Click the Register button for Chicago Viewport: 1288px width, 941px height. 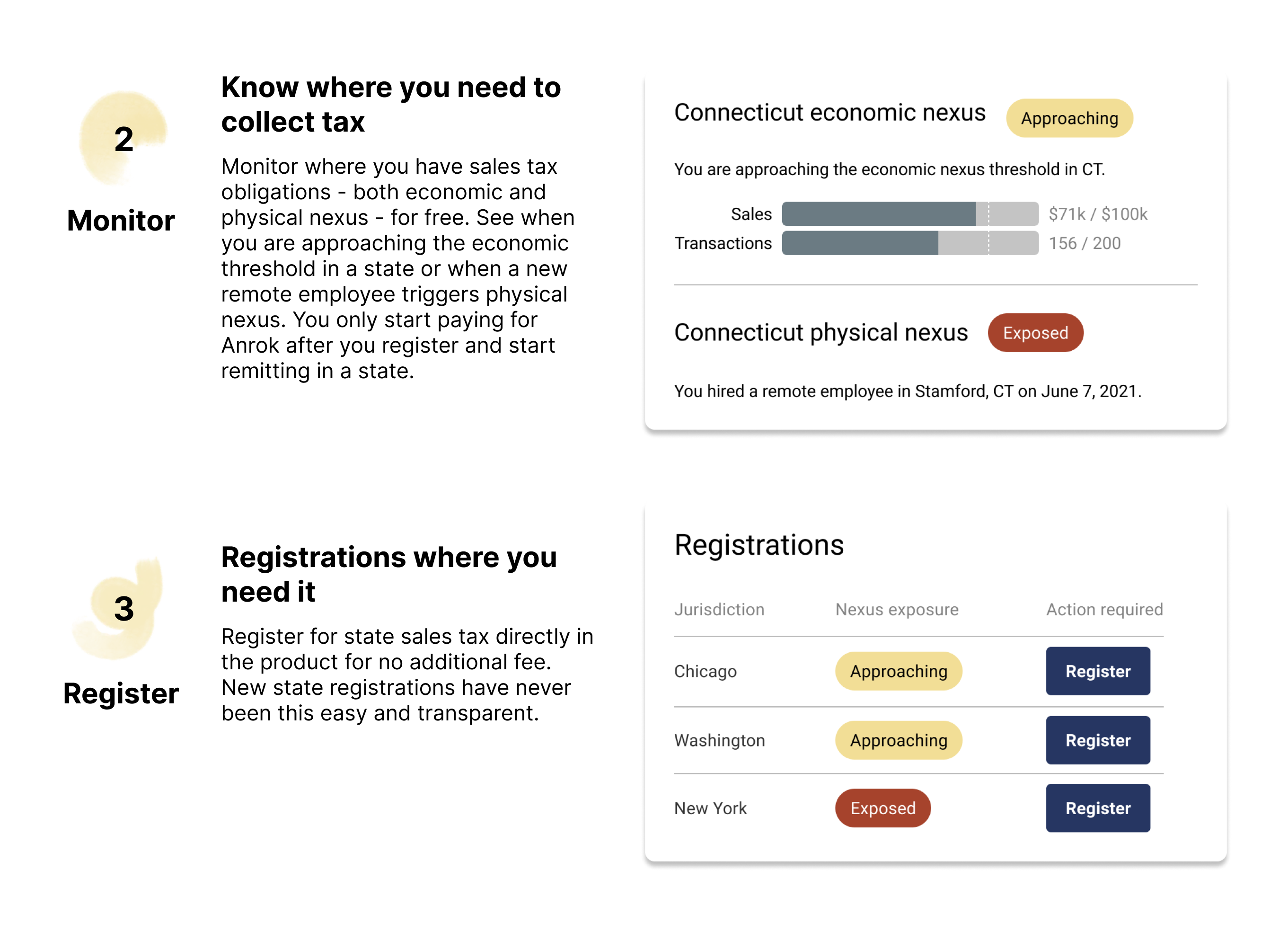click(1097, 671)
